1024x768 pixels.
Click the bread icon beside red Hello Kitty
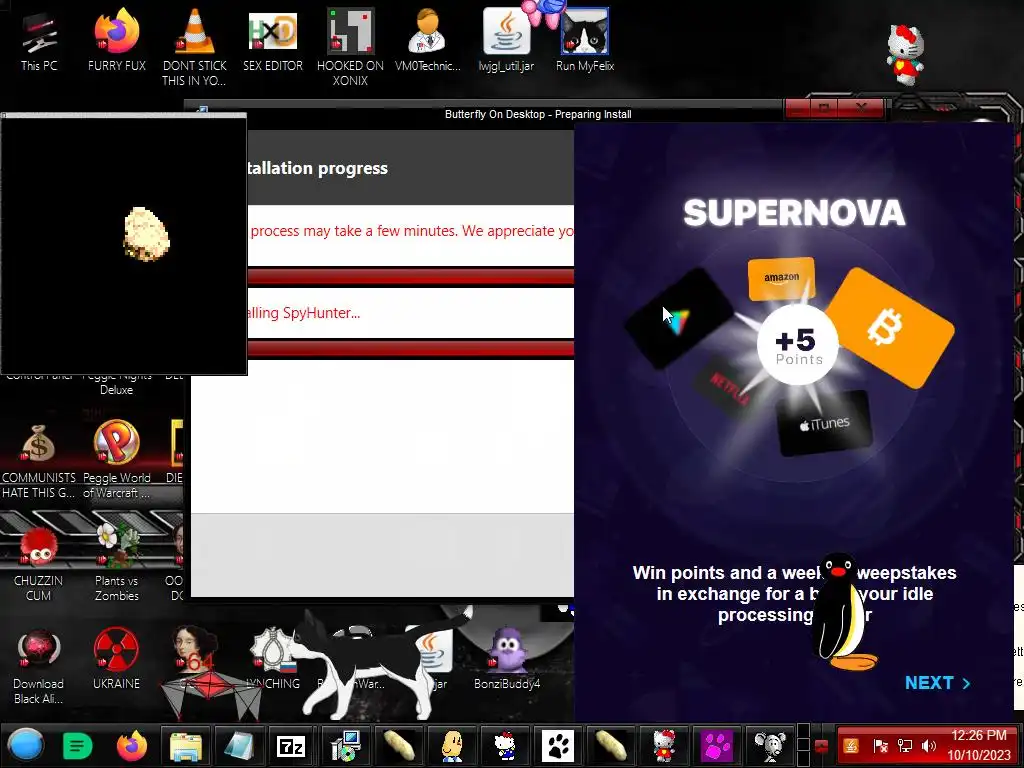(x=611, y=745)
